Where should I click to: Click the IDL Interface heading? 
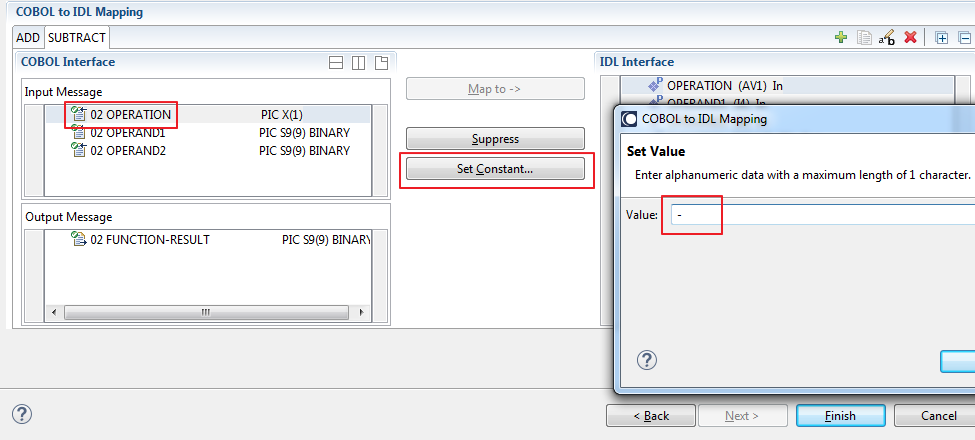point(637,62)
